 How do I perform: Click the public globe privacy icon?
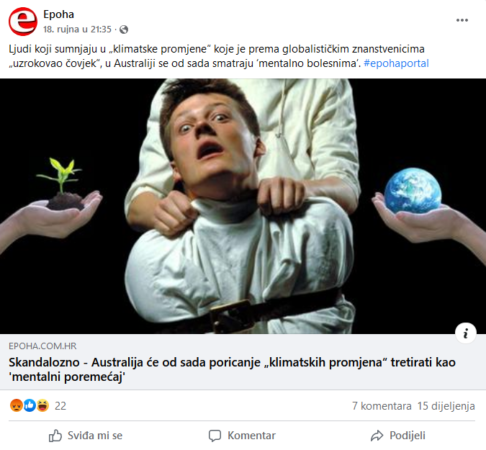(x=124, y=30)
